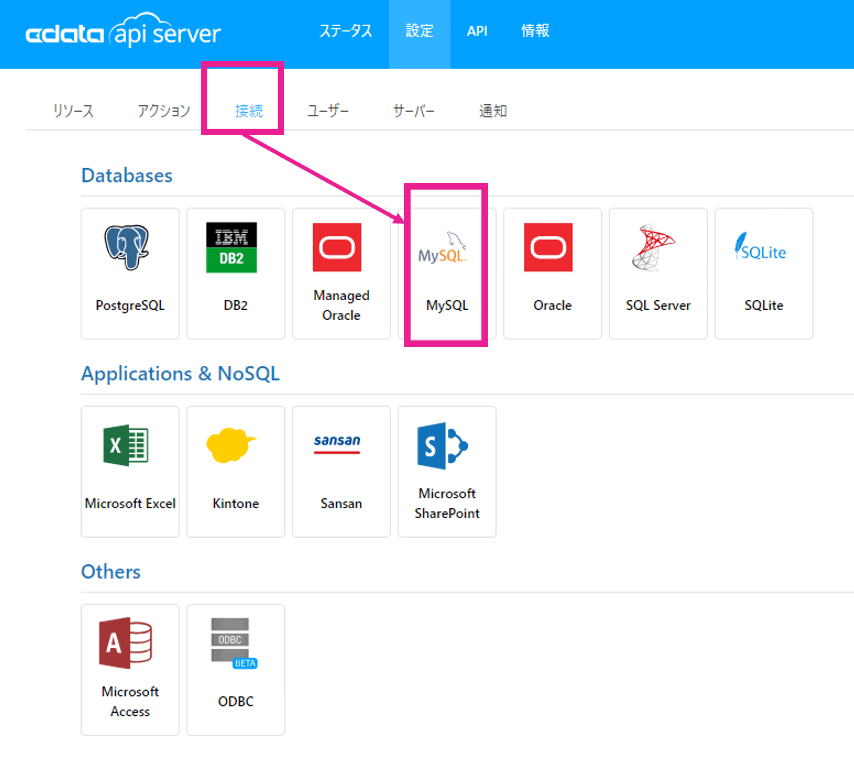This screenshot has height=768, width=854.
Task: Click the Sansan label text
Action: 341,503
